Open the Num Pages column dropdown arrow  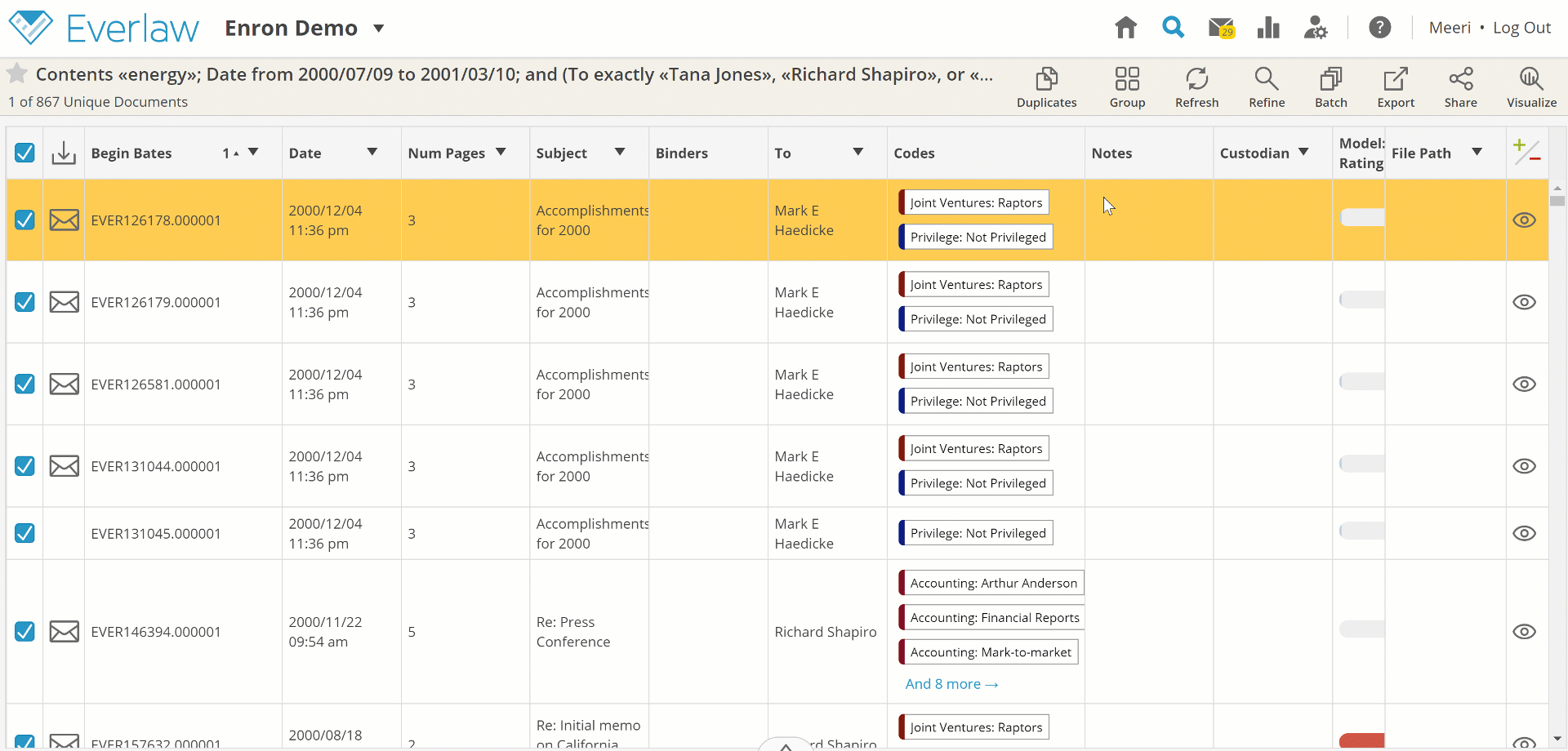(501, 152)
